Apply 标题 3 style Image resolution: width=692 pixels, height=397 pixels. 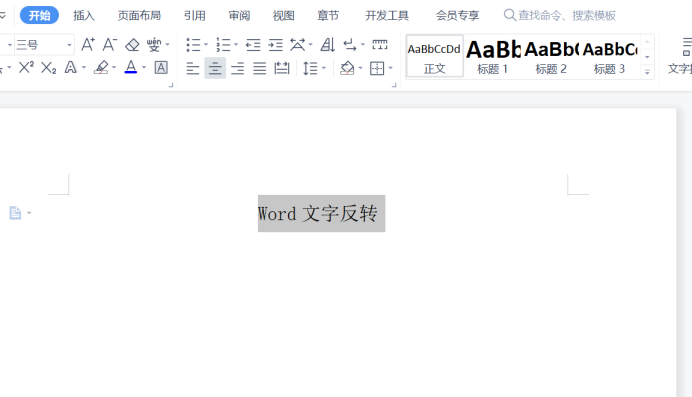[x=609, y=56]
